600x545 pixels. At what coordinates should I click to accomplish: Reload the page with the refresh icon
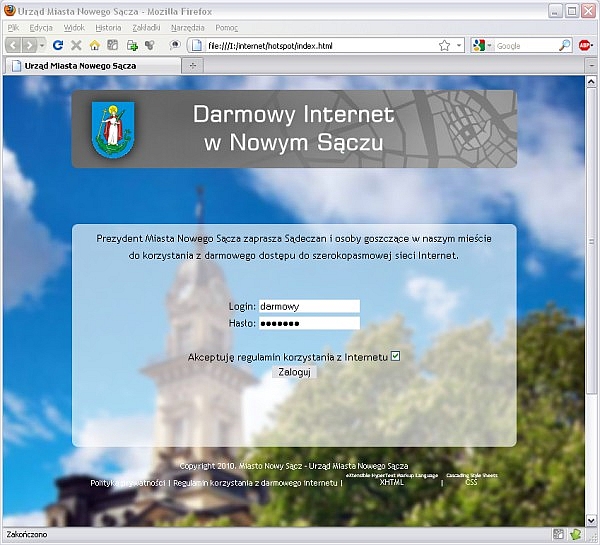[x=58, y=46]
